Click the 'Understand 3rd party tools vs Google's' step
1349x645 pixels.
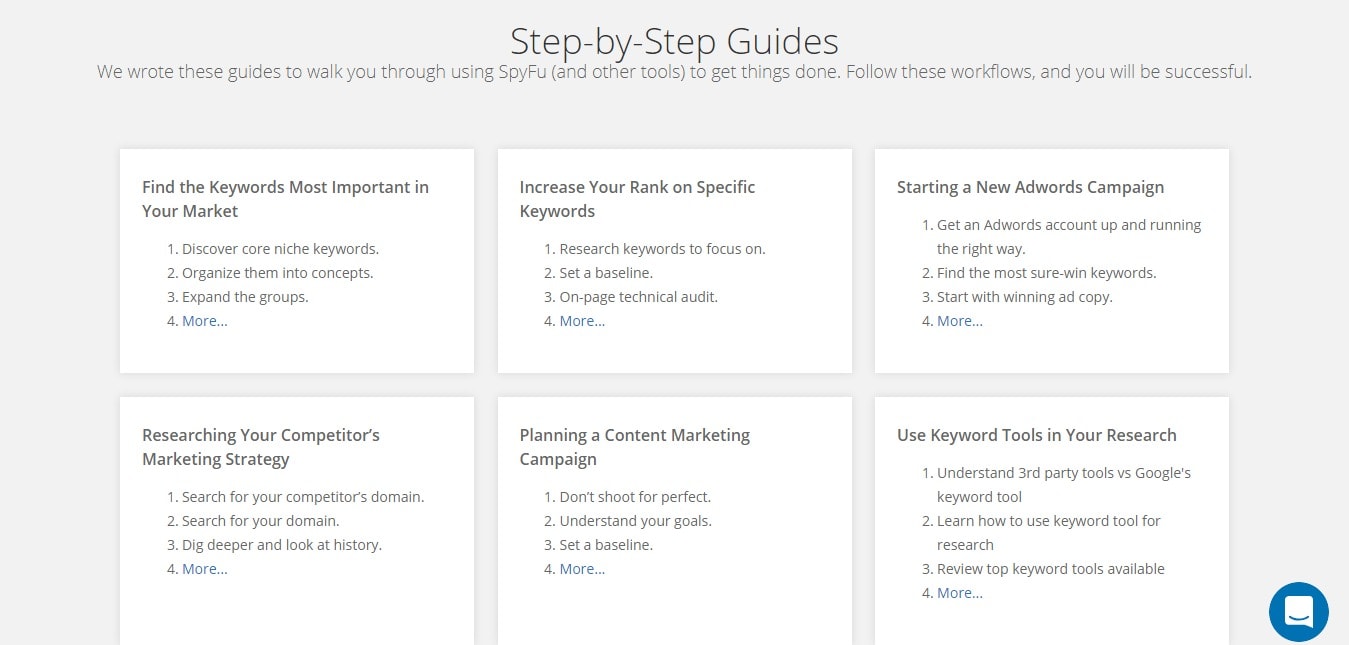(1064, 485)
